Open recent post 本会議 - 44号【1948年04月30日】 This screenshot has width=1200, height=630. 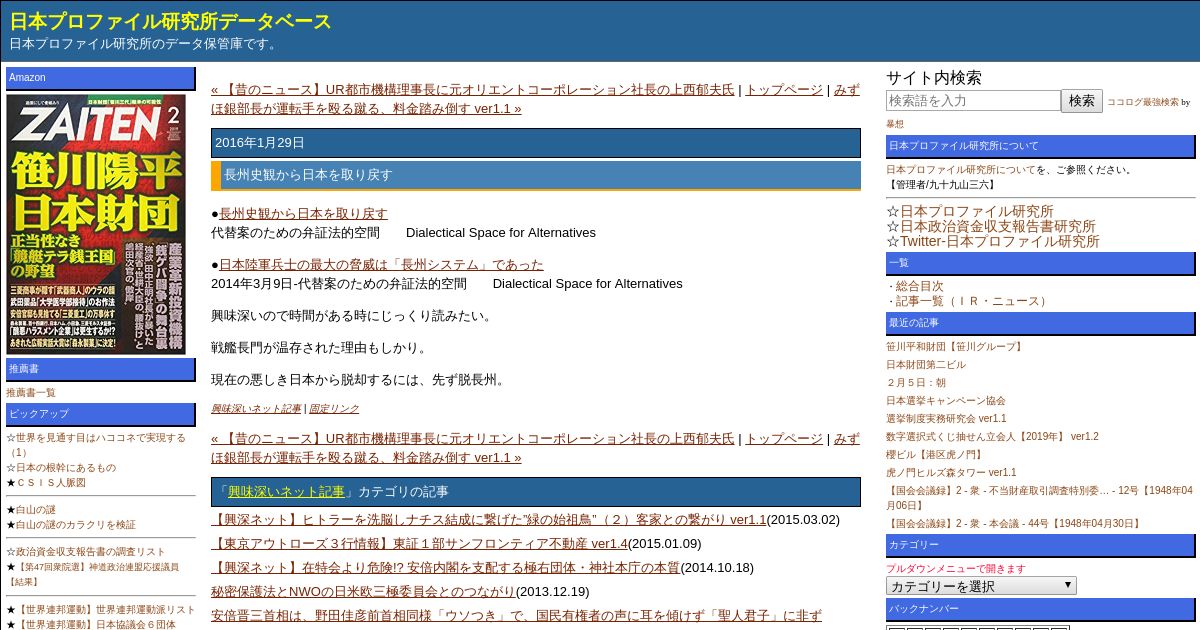pos(1014,523)
